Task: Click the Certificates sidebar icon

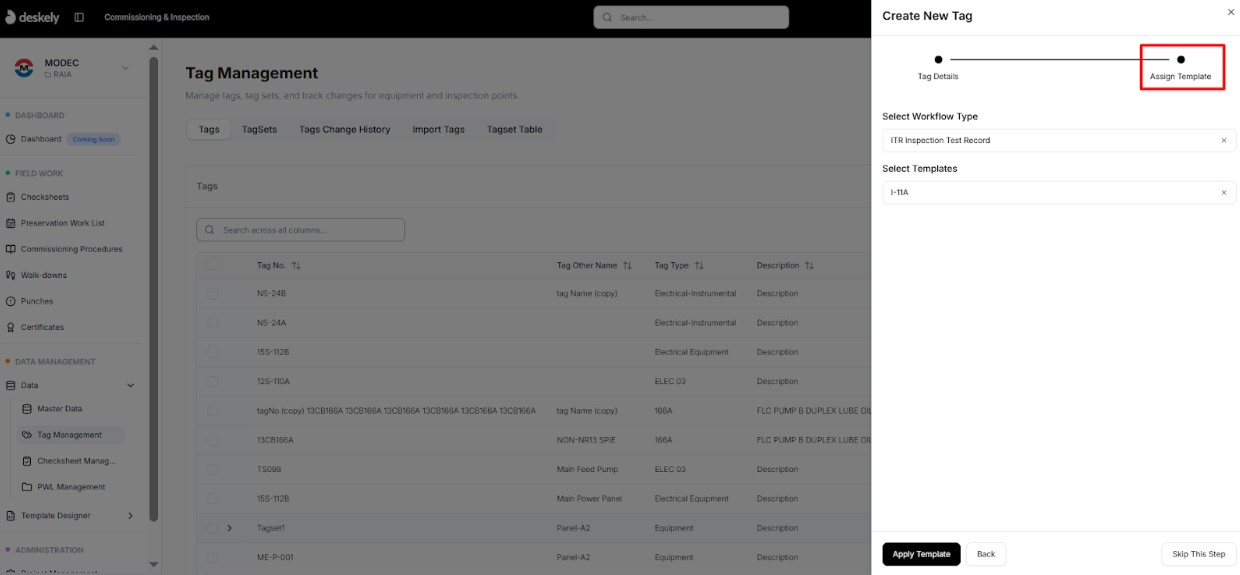Action: (x=11, y=327)
